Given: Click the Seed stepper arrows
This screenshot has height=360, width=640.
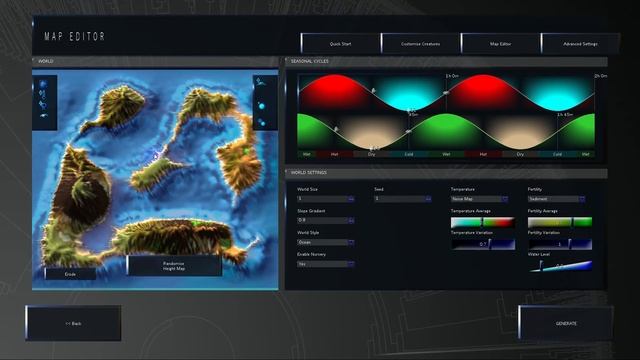Looking at the screenshot, I should tap(428, 199).
